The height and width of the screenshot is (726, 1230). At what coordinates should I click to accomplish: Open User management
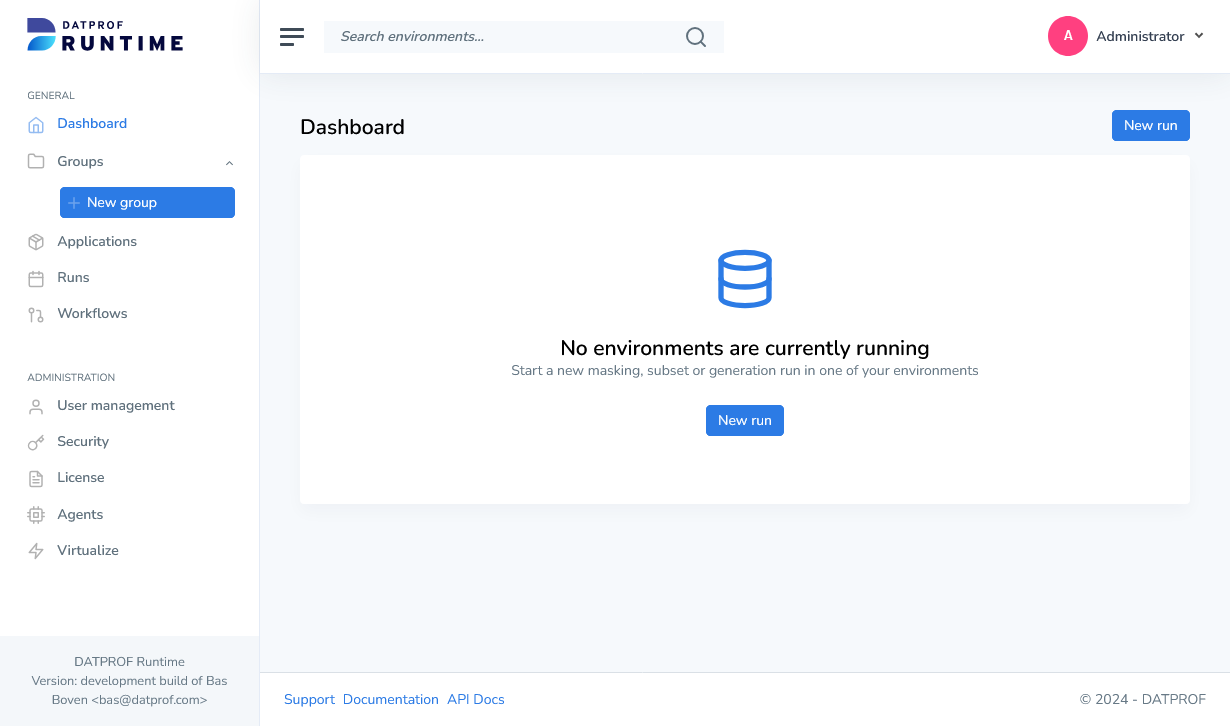tap(116, 405)
